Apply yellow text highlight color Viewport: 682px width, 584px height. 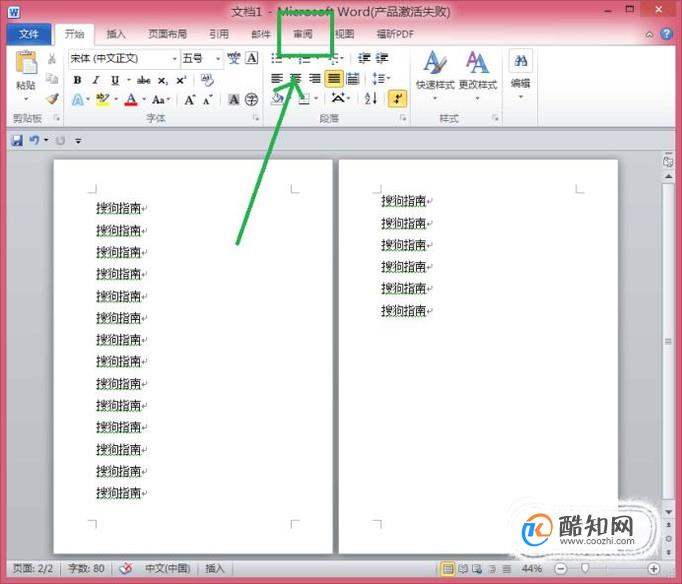point(103,100)
